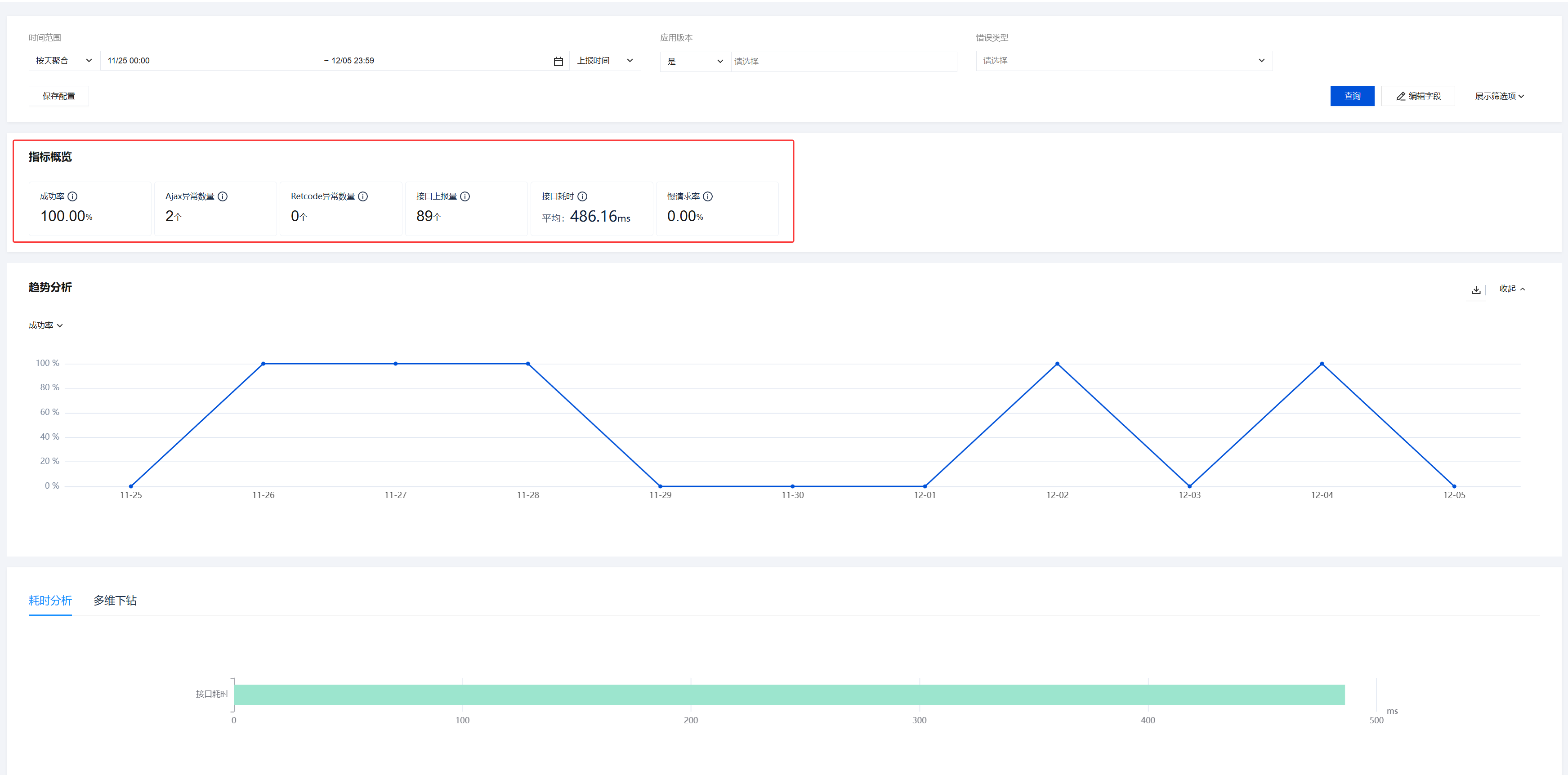
Task: Open the 应用版本 是 condition dropdown
Action: coord(695,62)
